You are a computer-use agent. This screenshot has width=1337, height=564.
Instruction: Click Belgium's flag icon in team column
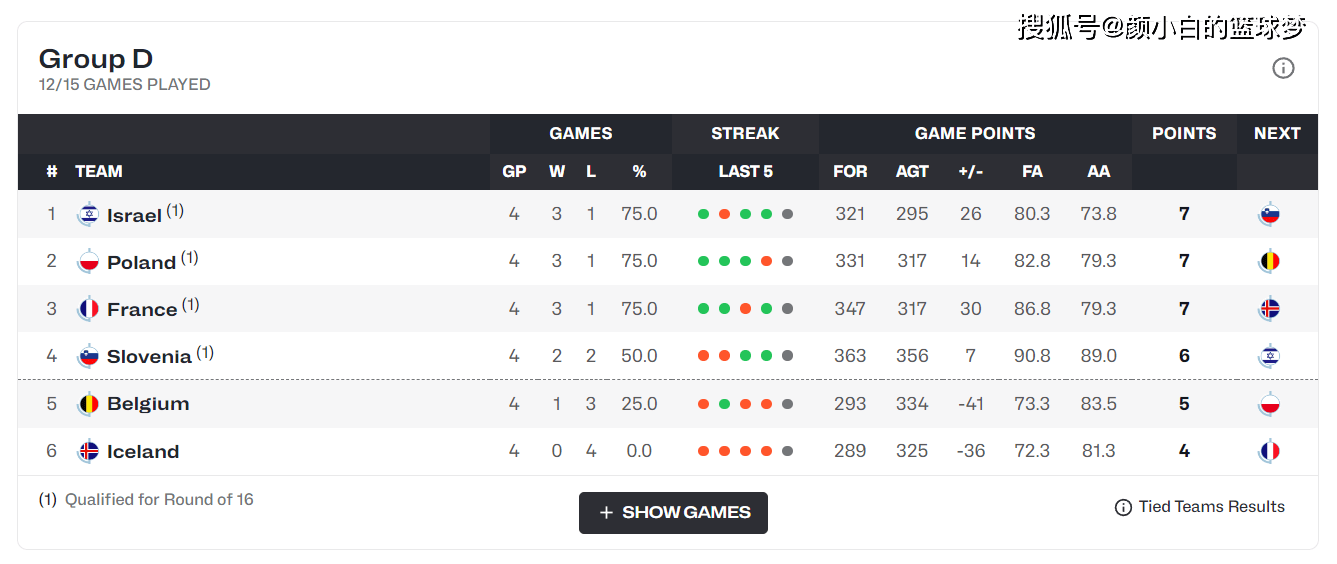(x=88, y=404)
